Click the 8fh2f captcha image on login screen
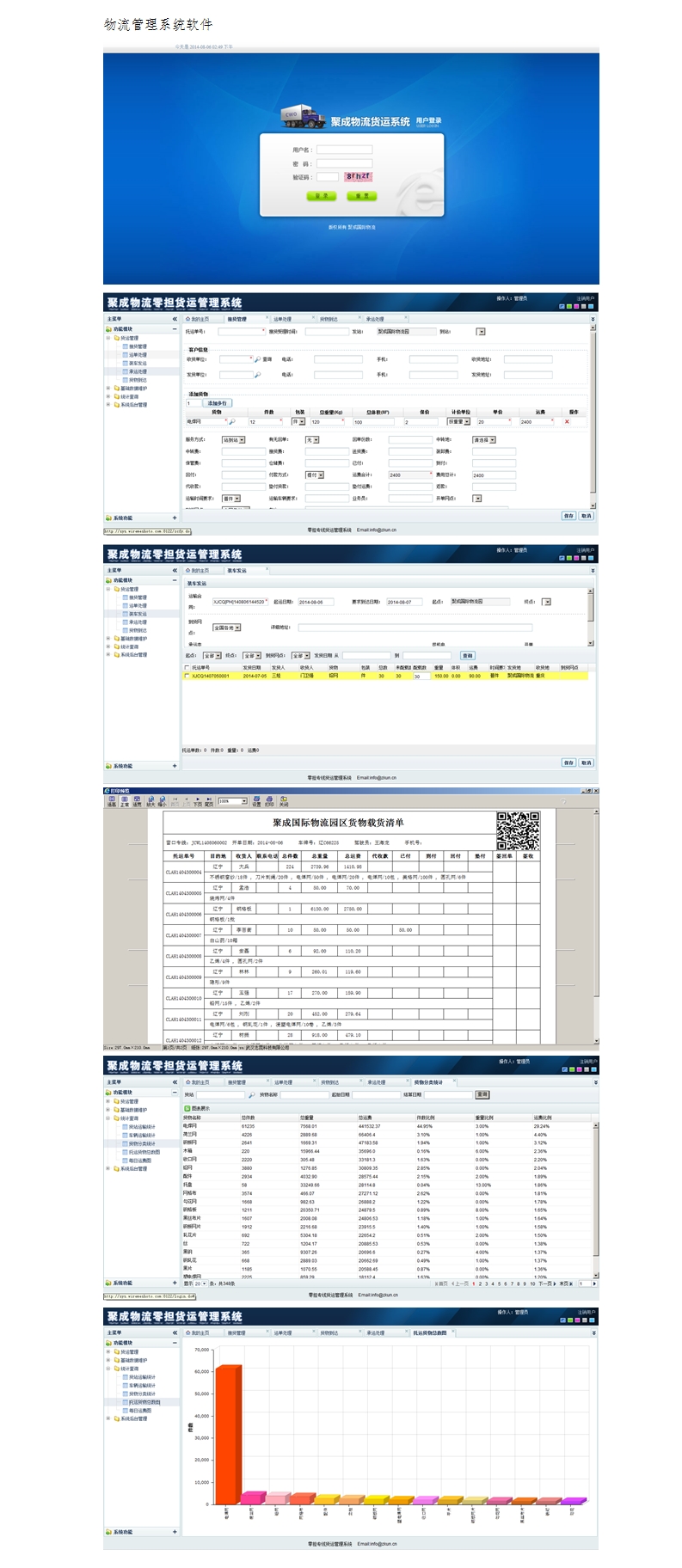Viewport: 682px width, 1568px height. coord(358,176)
